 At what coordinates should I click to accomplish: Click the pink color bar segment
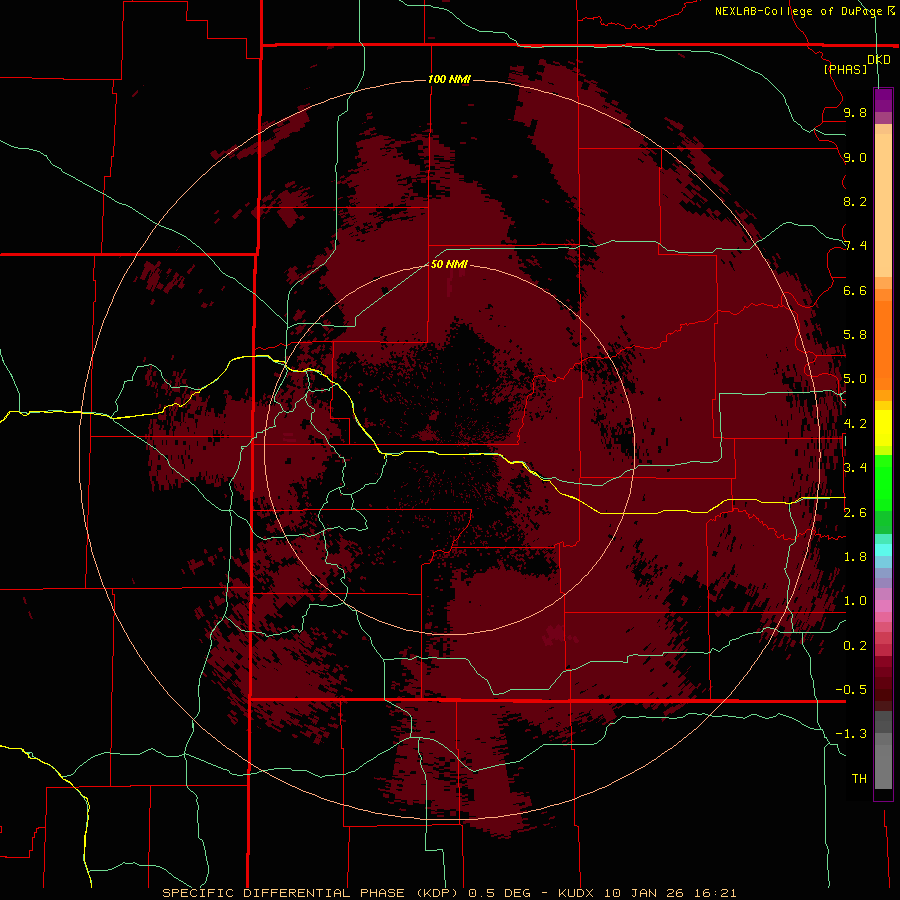pos(883,606)
